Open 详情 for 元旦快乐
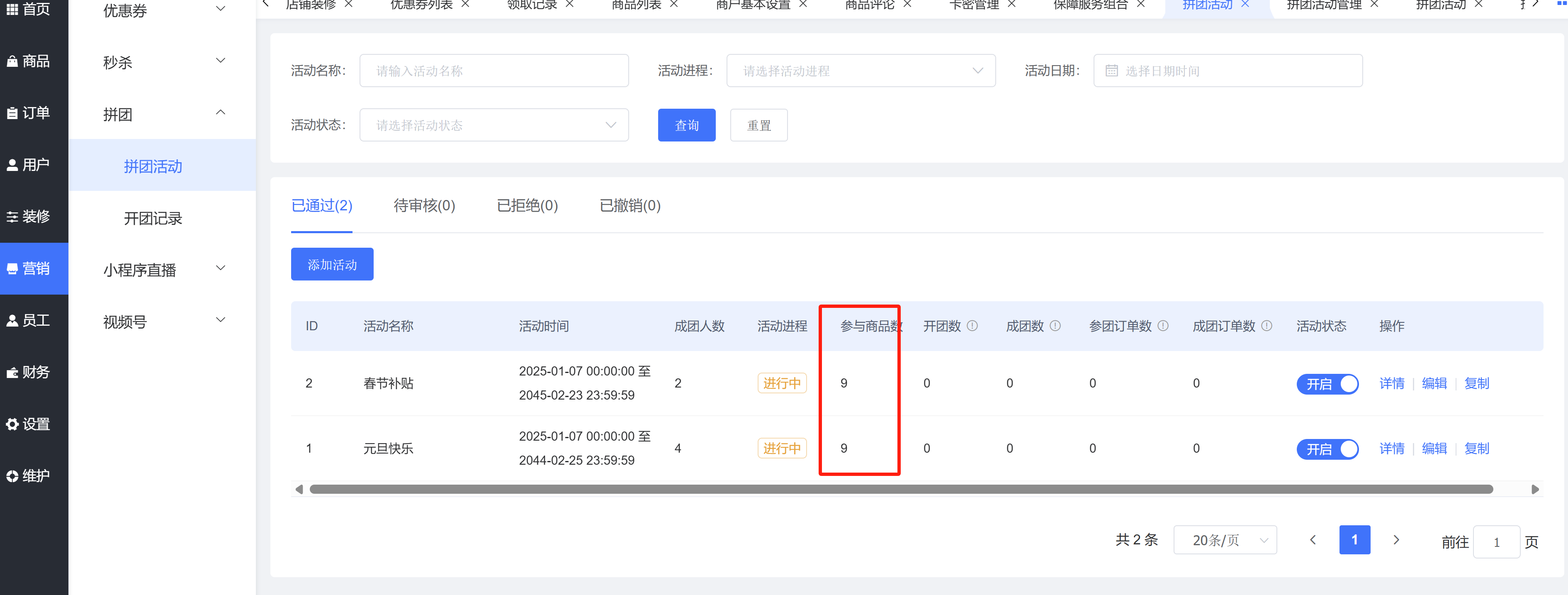The height and width of the screenshot is (595, 1568). tap(1391, 449)
